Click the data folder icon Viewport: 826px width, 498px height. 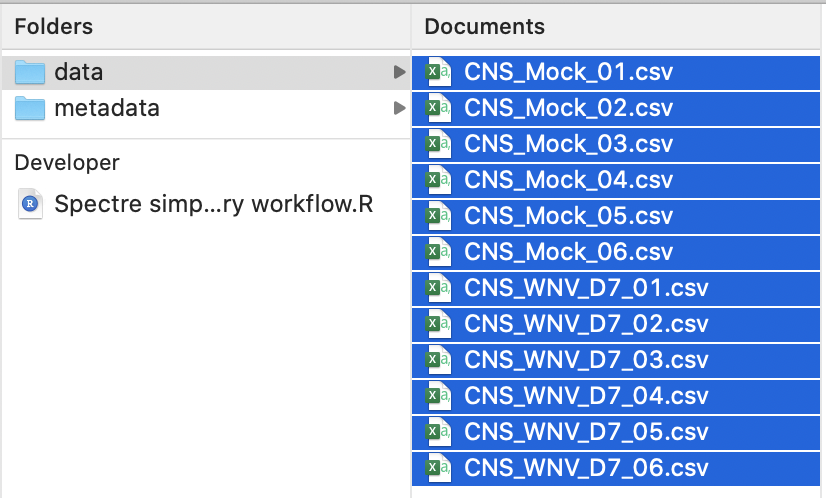31,72
